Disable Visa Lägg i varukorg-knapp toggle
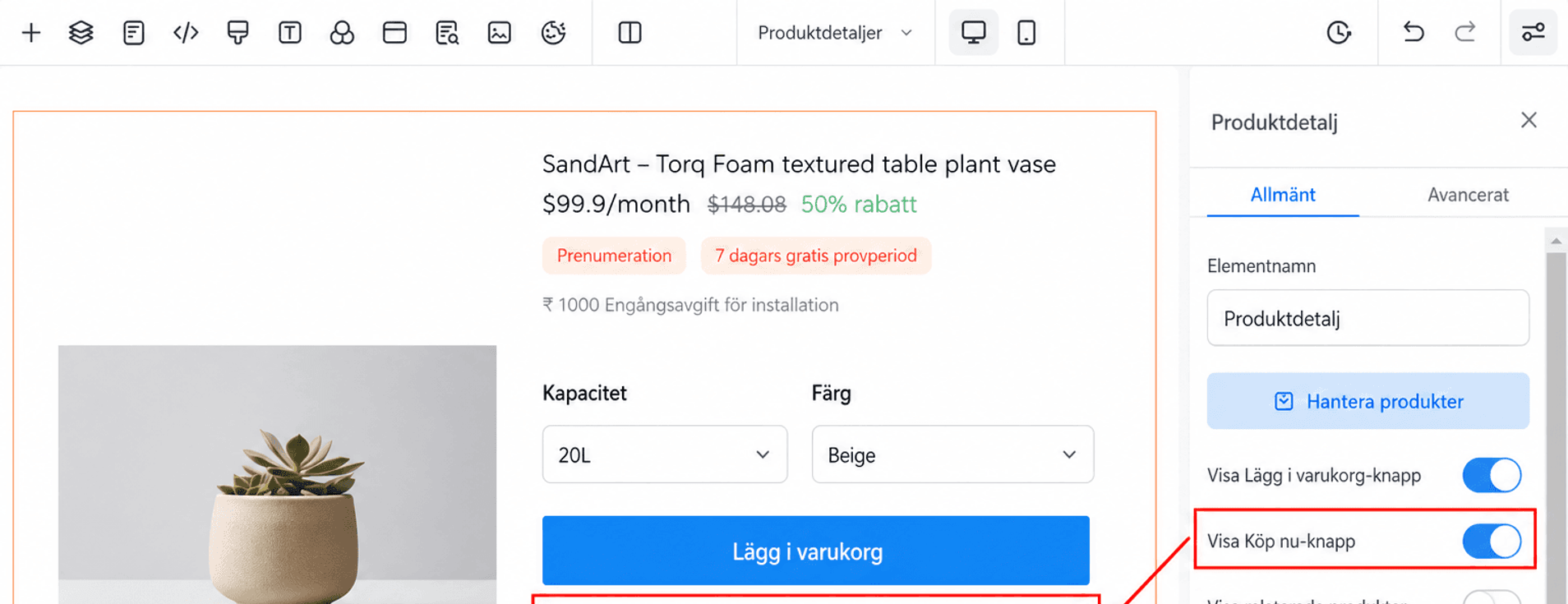The height and width of the screenshot is (604, 1568). (1492, 475)
